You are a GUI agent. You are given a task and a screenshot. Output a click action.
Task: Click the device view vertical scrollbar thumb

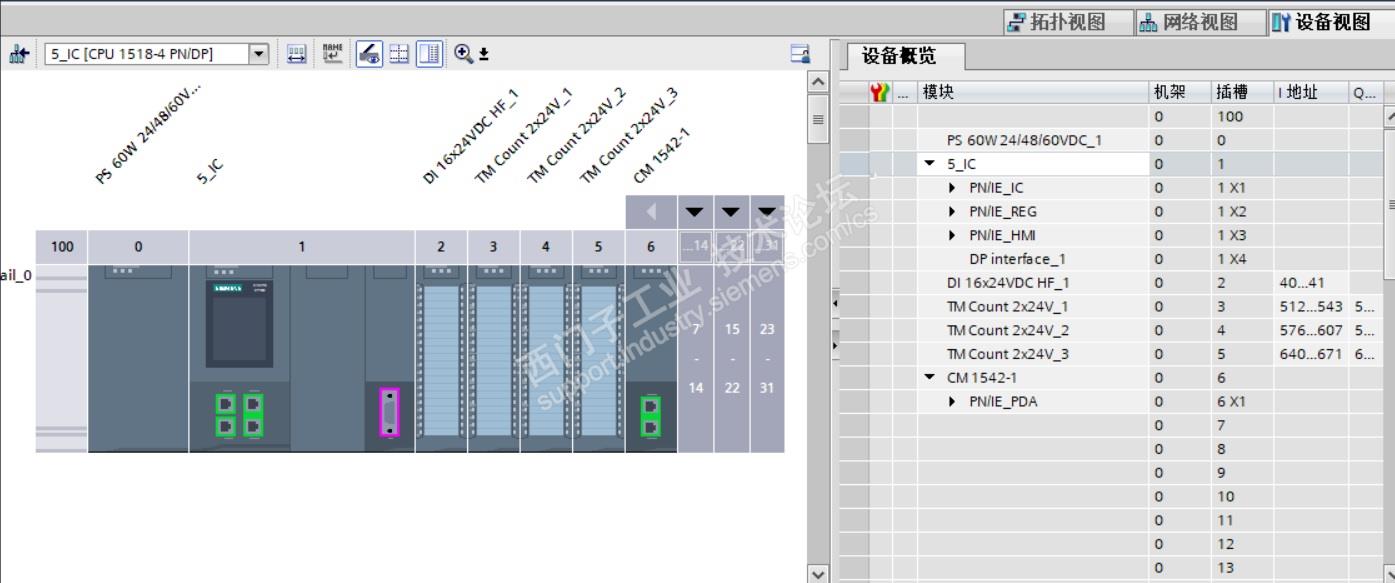pos(817,118)
